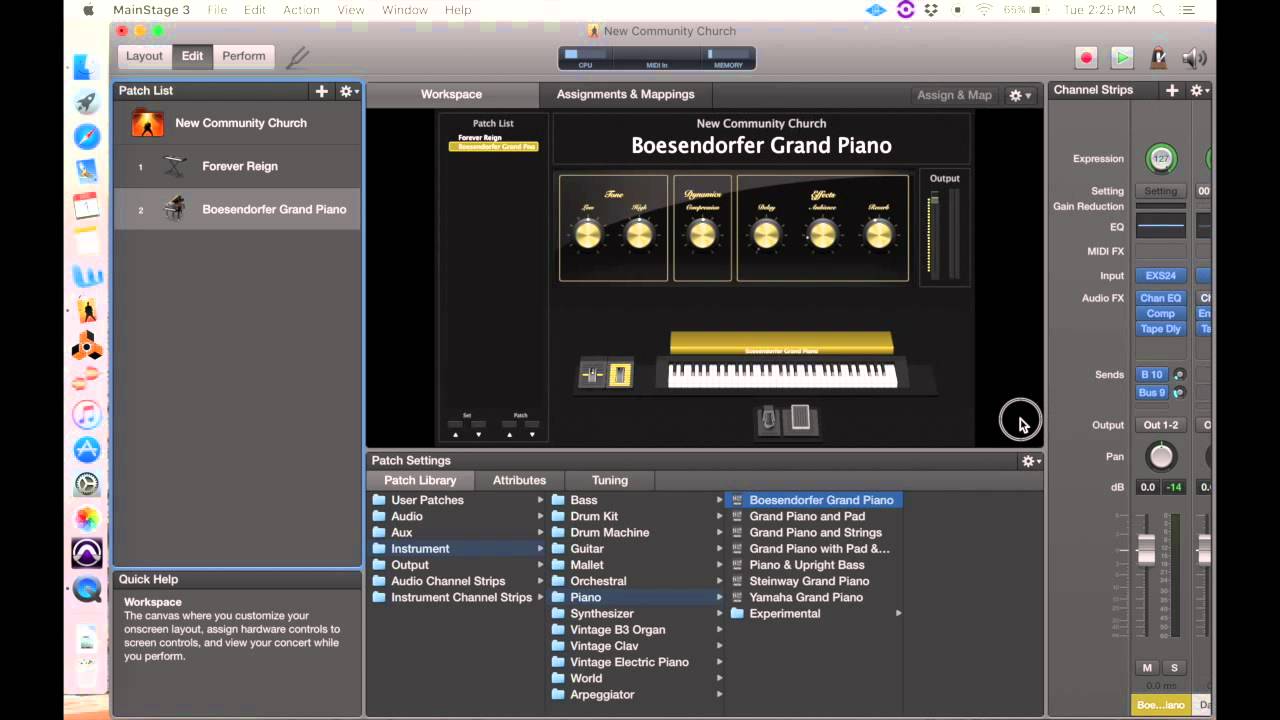
Task: Open Safari from the Dock
Action: (x=87, y=137)
